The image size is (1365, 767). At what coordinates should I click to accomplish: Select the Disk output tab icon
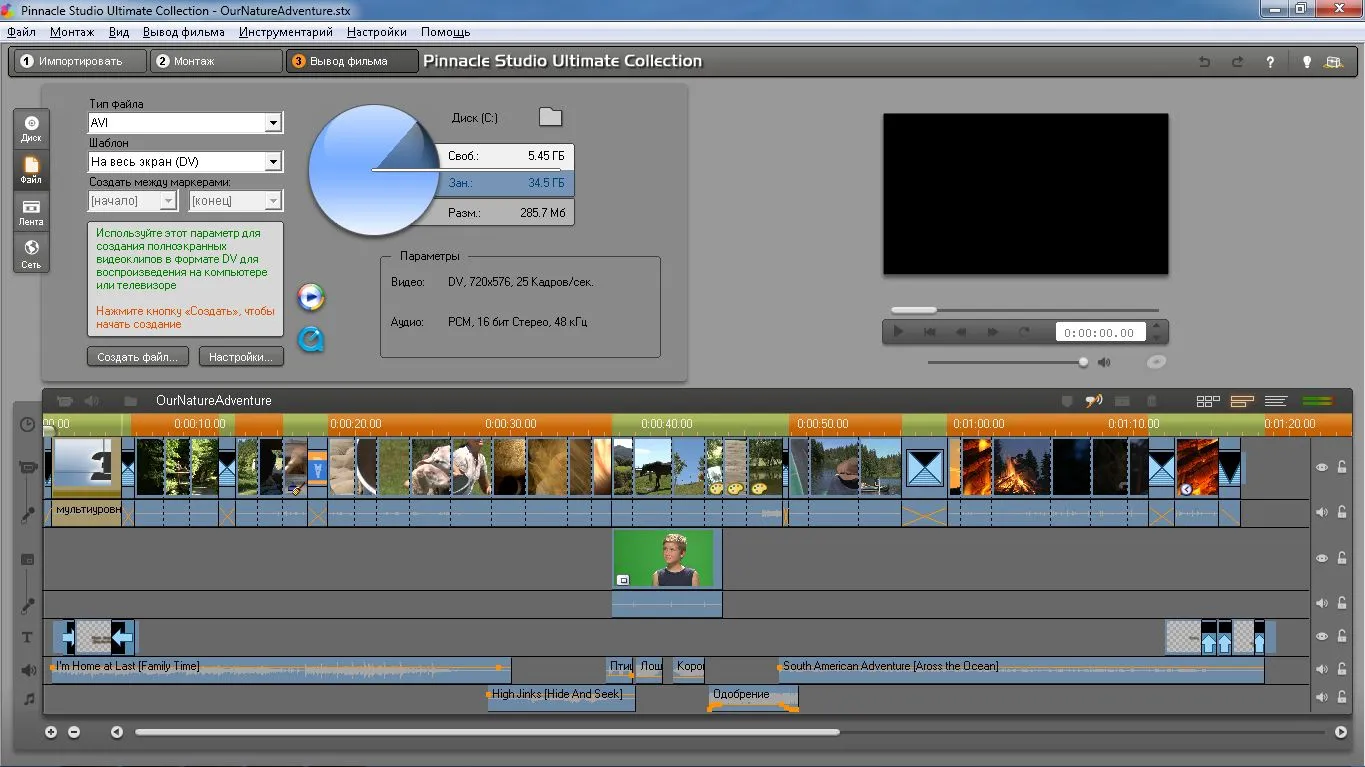(x=31, y=127)
